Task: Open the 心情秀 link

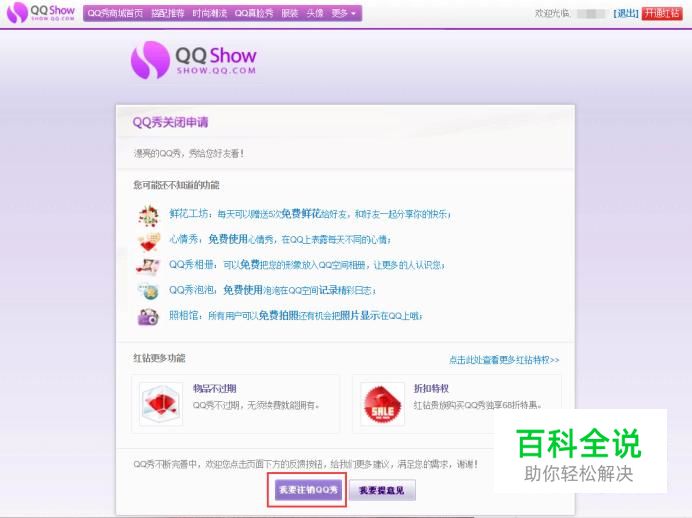Action: click(x=184, y=239)
